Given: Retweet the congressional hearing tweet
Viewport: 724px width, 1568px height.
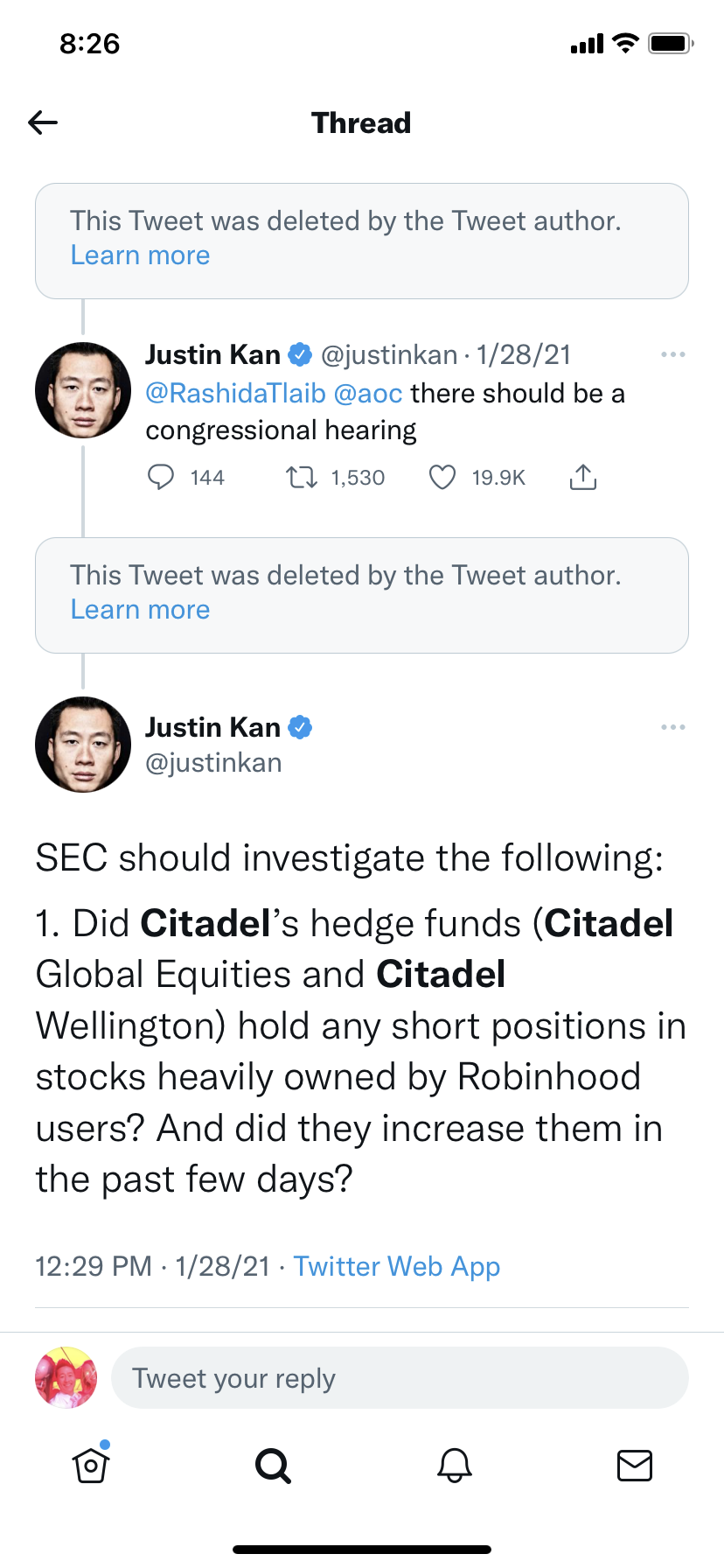Looking at the screenshot, I should tap(302, 477).
